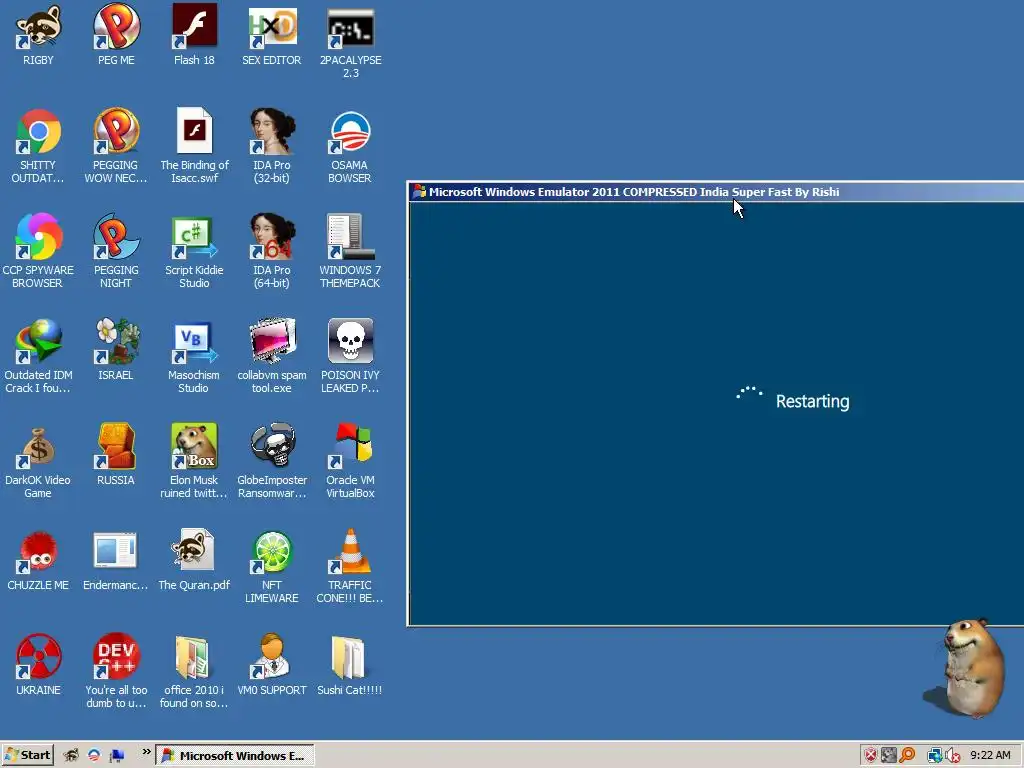This screenshot has width=1024, height=768.
Task: Click the network connection tray icon
Action: (x=935, y=756)
